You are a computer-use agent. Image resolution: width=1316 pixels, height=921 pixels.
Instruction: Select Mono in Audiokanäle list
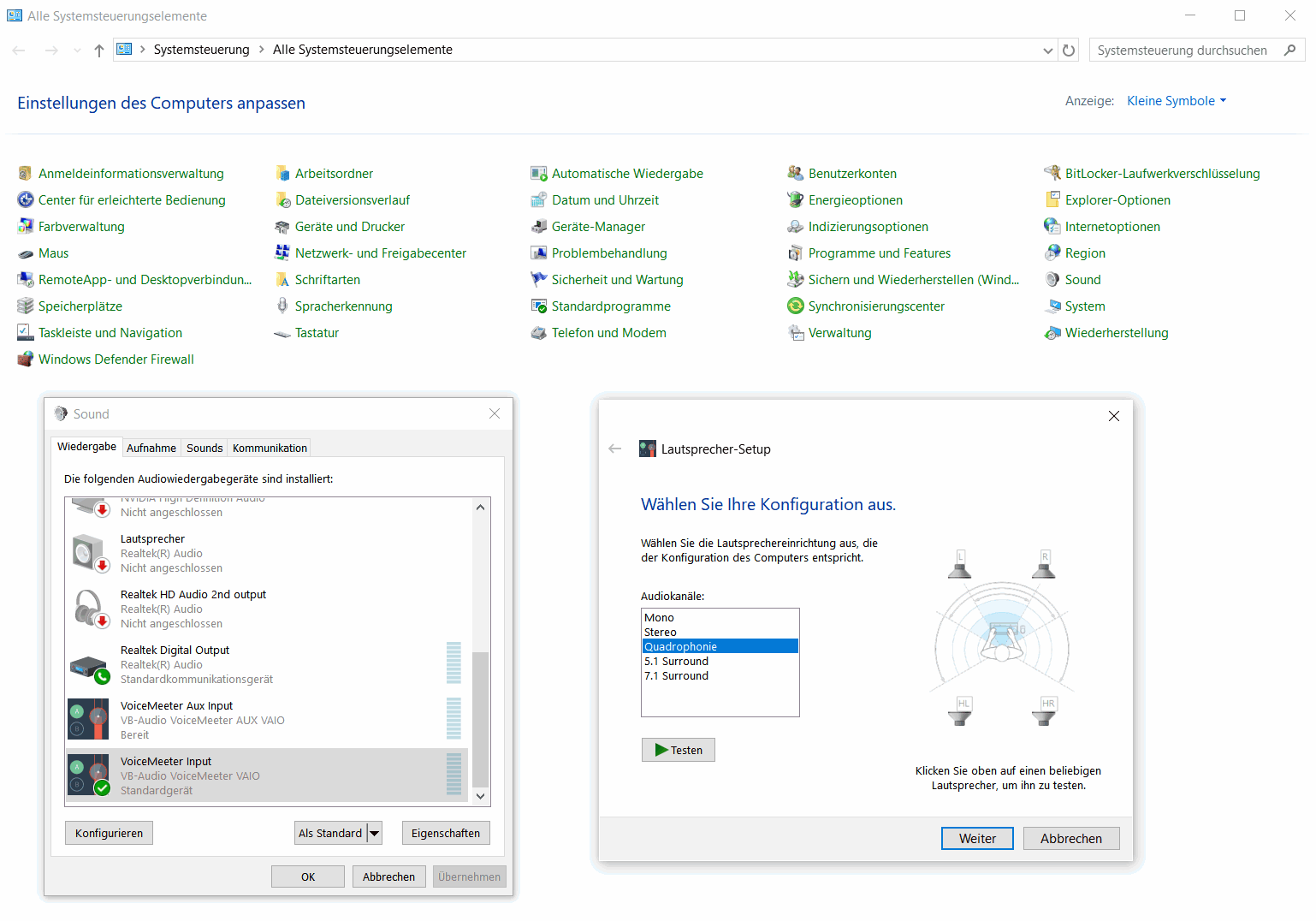coord(720,617)
